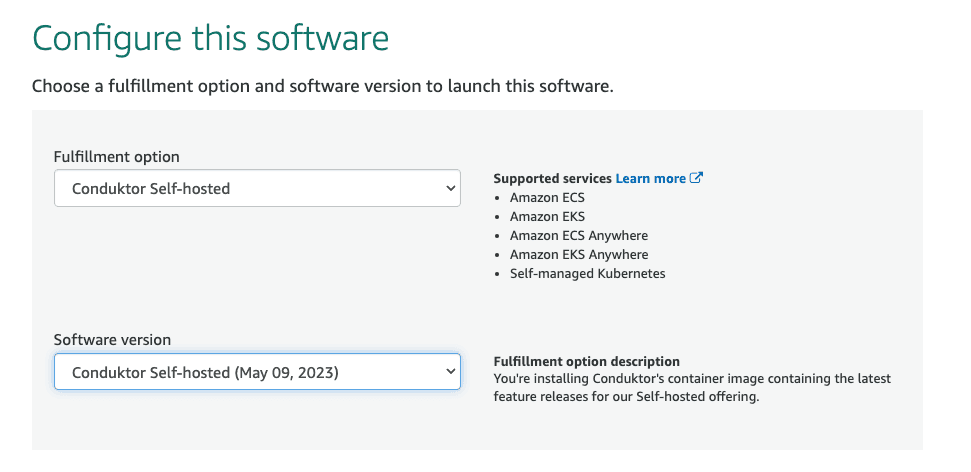Click the chevron arrow on Fulfillment option select
Screen dimensions: 971x472
(x=448, y=188)
